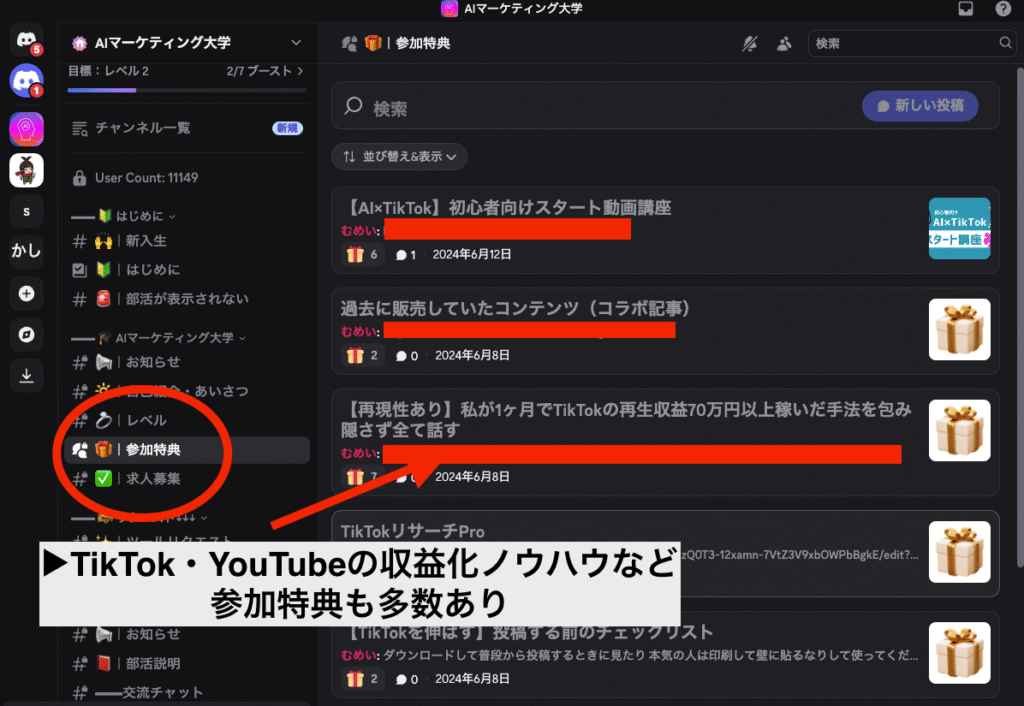This screenshot has width=1024, height=706.
Task: Open the かし server
Action: [x=26, y=251]
